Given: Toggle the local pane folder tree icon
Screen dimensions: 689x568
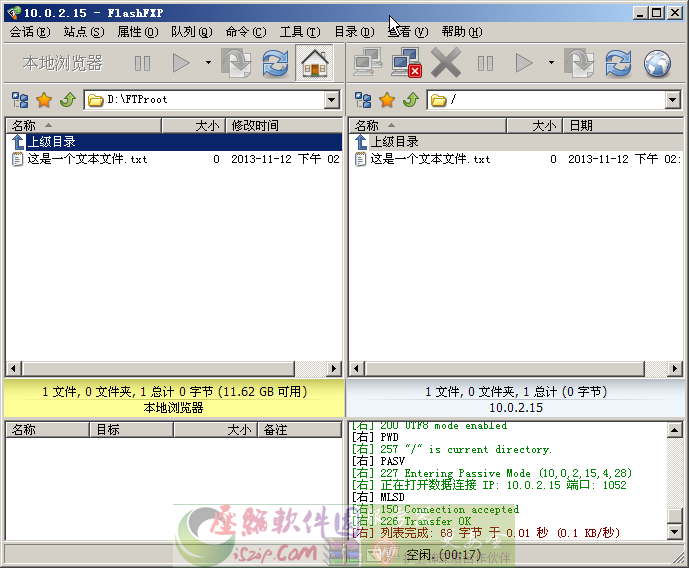Looking at the screenshot, I should (20, 100).
